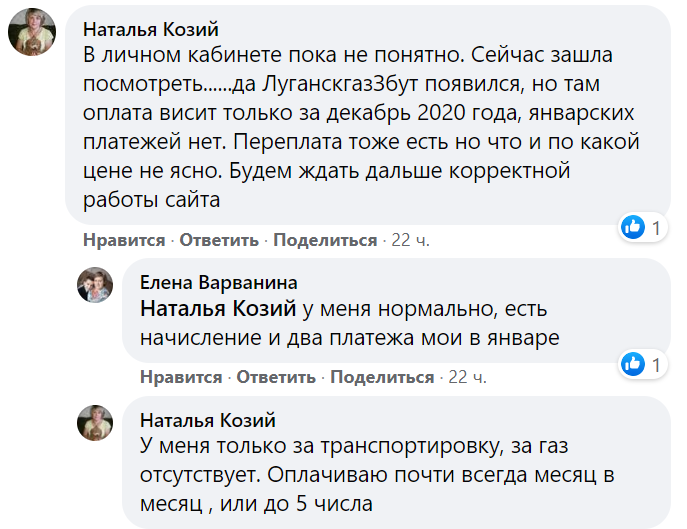This screenshot has height=529, width=687.
Task: Click Наталья Козий's avatar on the top comment
Action: click(32, 32)
